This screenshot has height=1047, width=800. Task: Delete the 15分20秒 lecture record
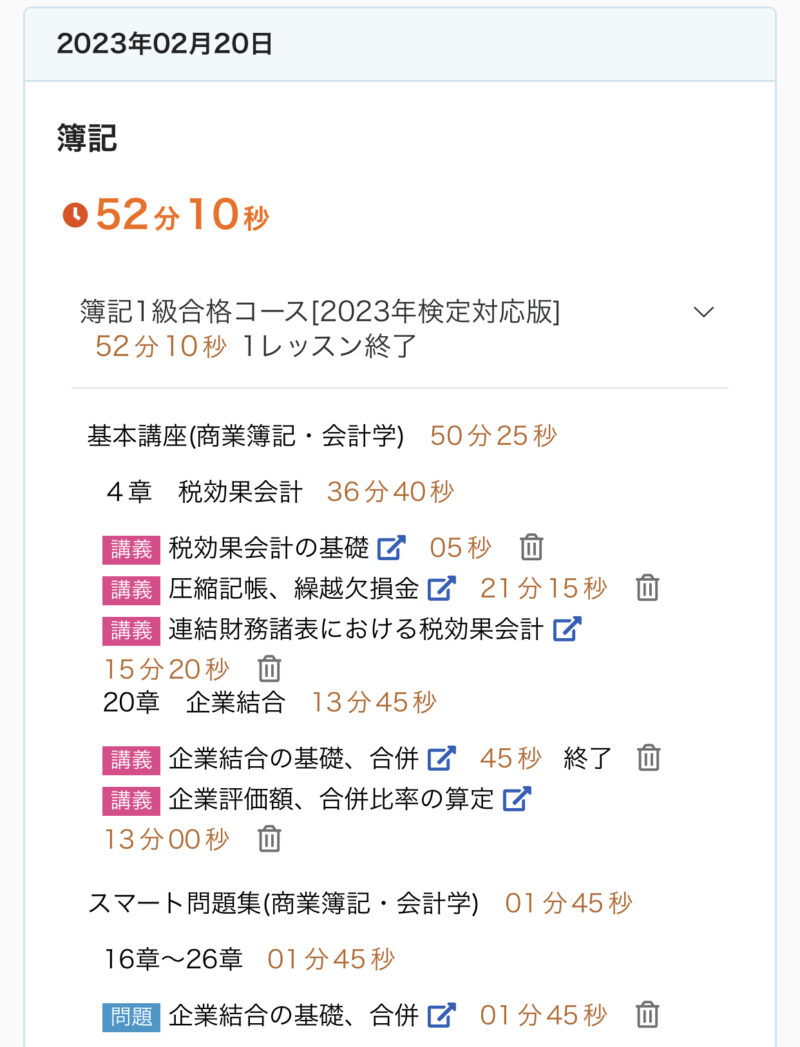point(270,669)
